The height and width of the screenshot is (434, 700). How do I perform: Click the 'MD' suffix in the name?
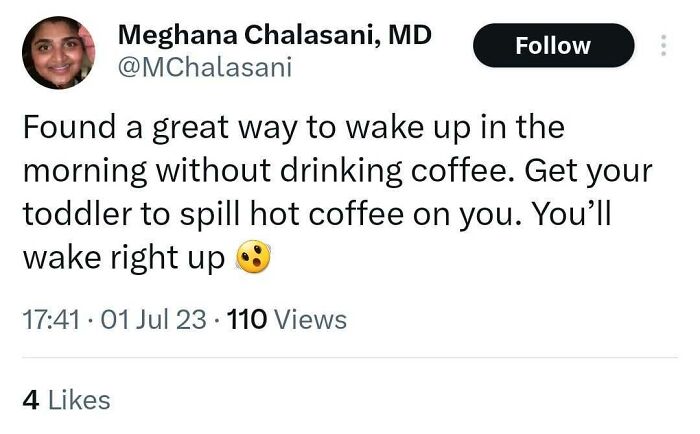[410, 34]
